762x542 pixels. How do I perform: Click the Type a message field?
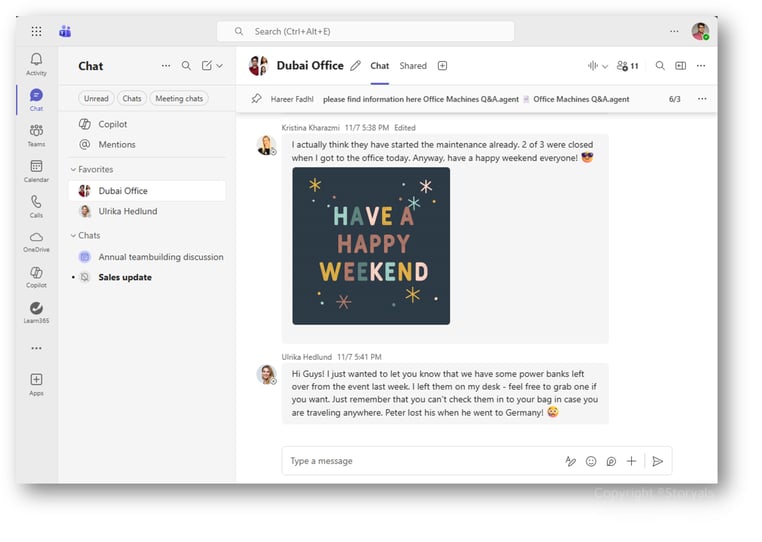[x=420, y=461]
